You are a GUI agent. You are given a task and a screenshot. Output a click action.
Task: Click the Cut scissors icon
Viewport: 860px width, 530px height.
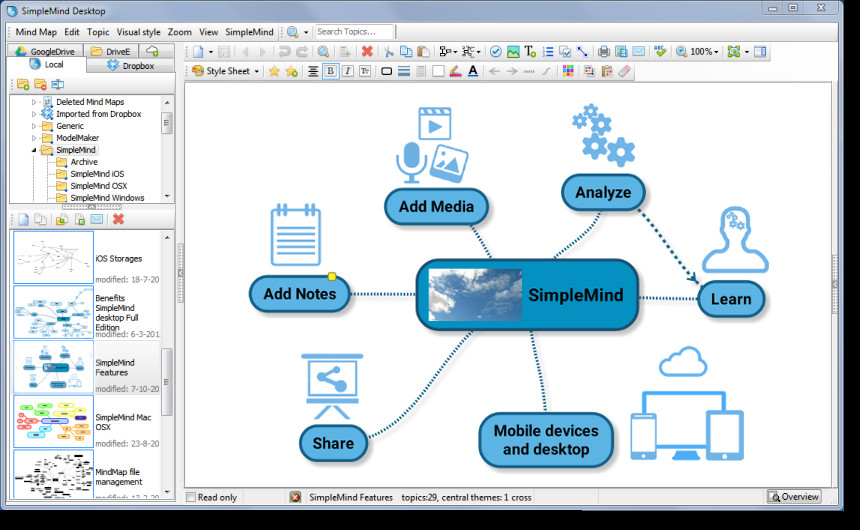[x=388, y=52]
